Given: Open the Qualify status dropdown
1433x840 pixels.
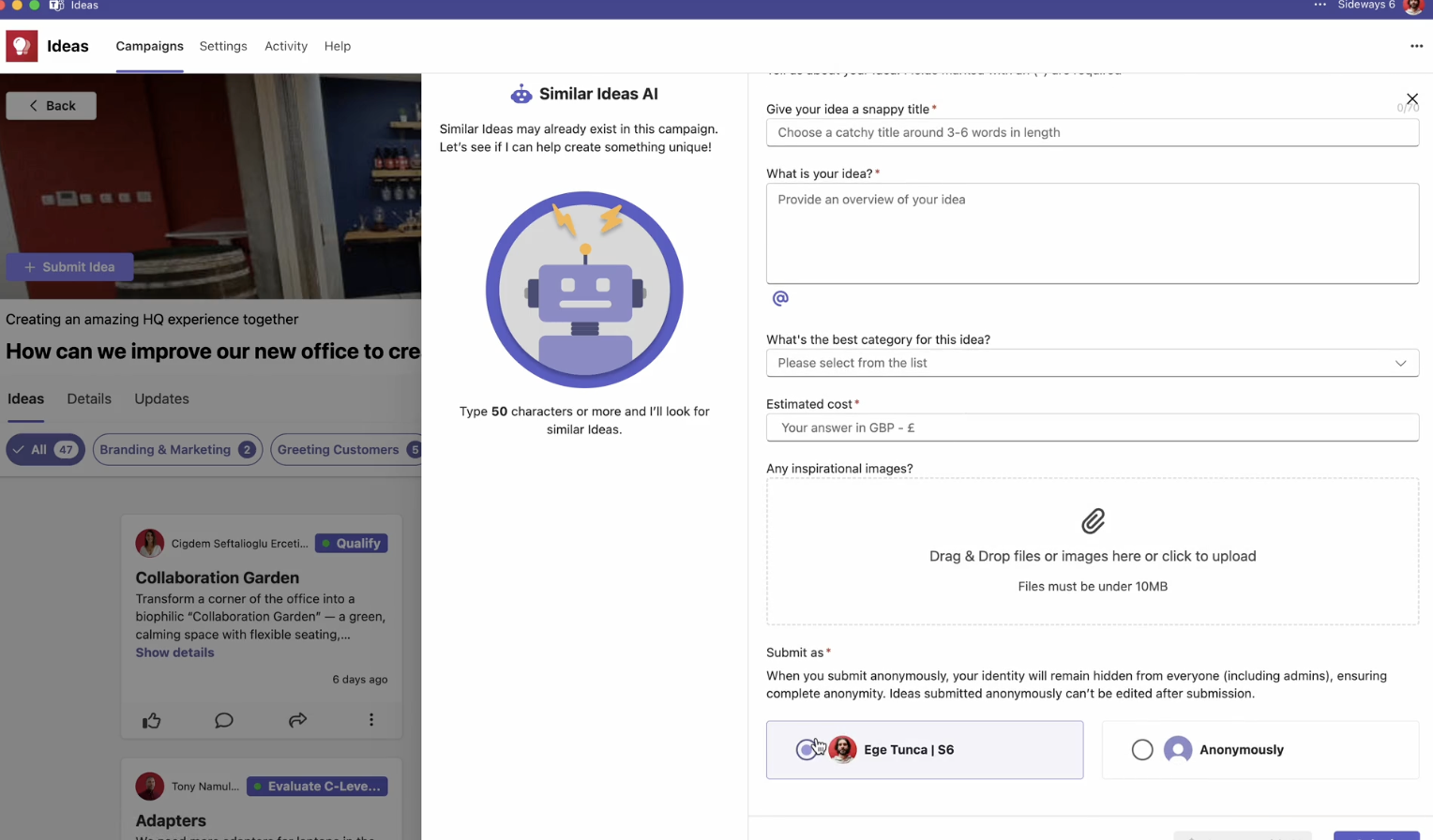Looking at the screenshot, I should point(351,544).
